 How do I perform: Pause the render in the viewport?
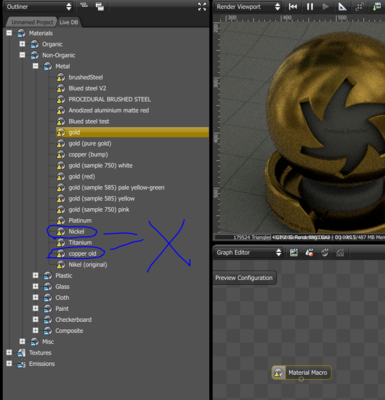pos(310,7)
